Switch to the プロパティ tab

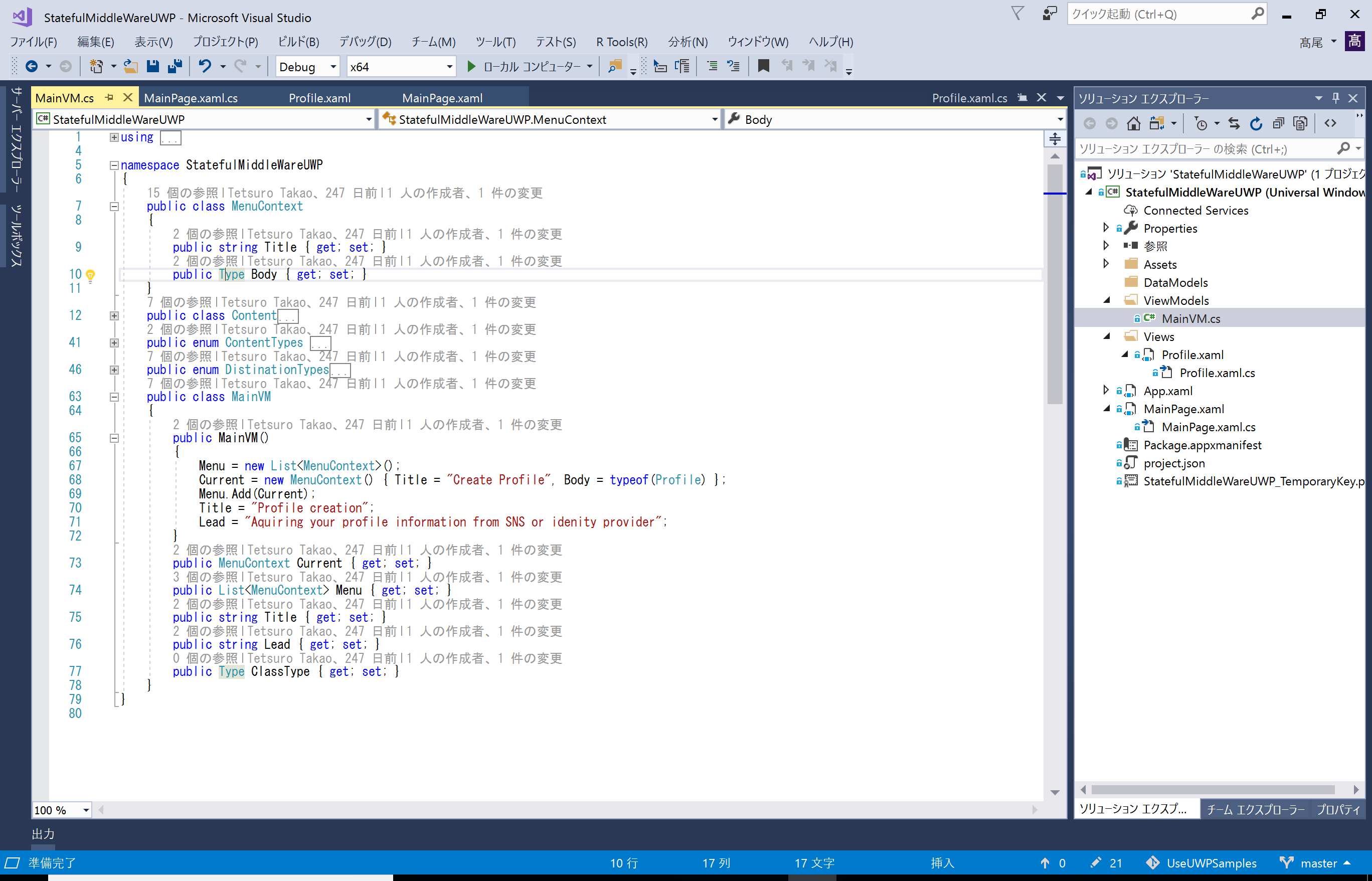pos(1338,809)
